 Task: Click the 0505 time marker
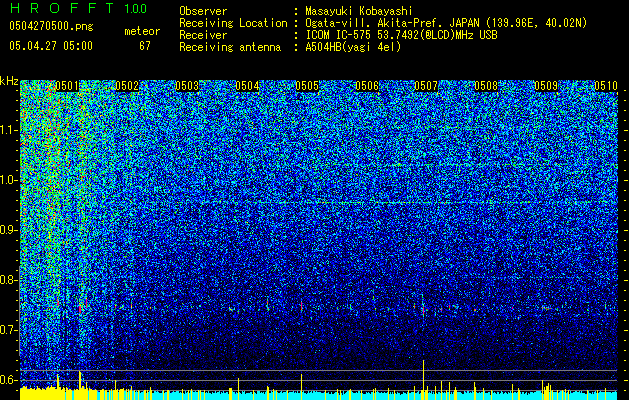[307, 86]
